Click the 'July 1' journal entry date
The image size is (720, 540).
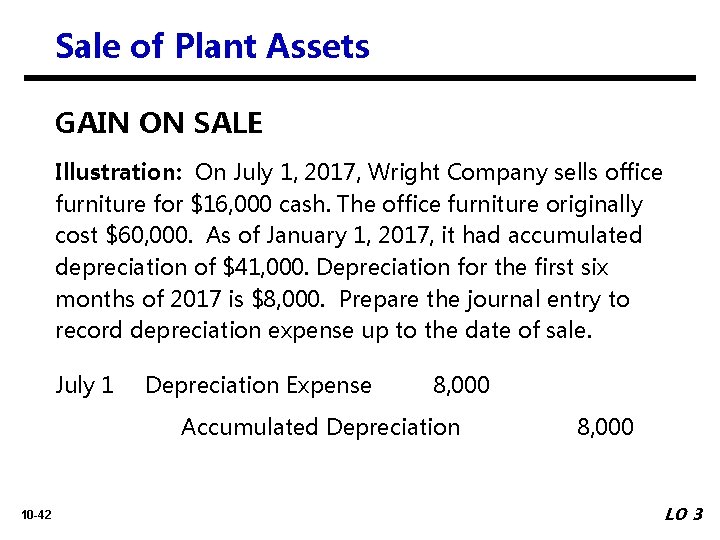pos(84,385)
